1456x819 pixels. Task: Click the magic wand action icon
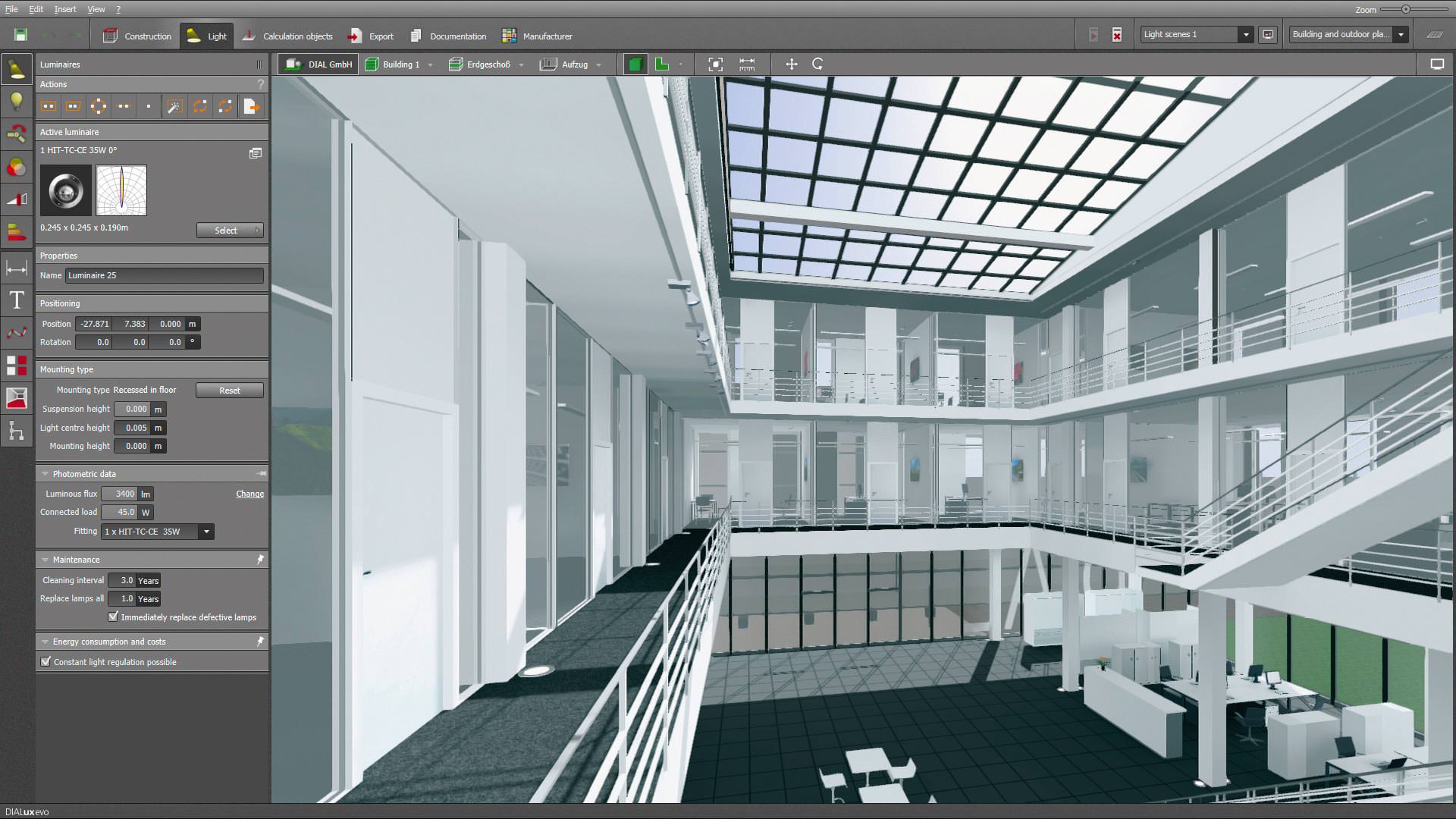[x=174, y=106]
